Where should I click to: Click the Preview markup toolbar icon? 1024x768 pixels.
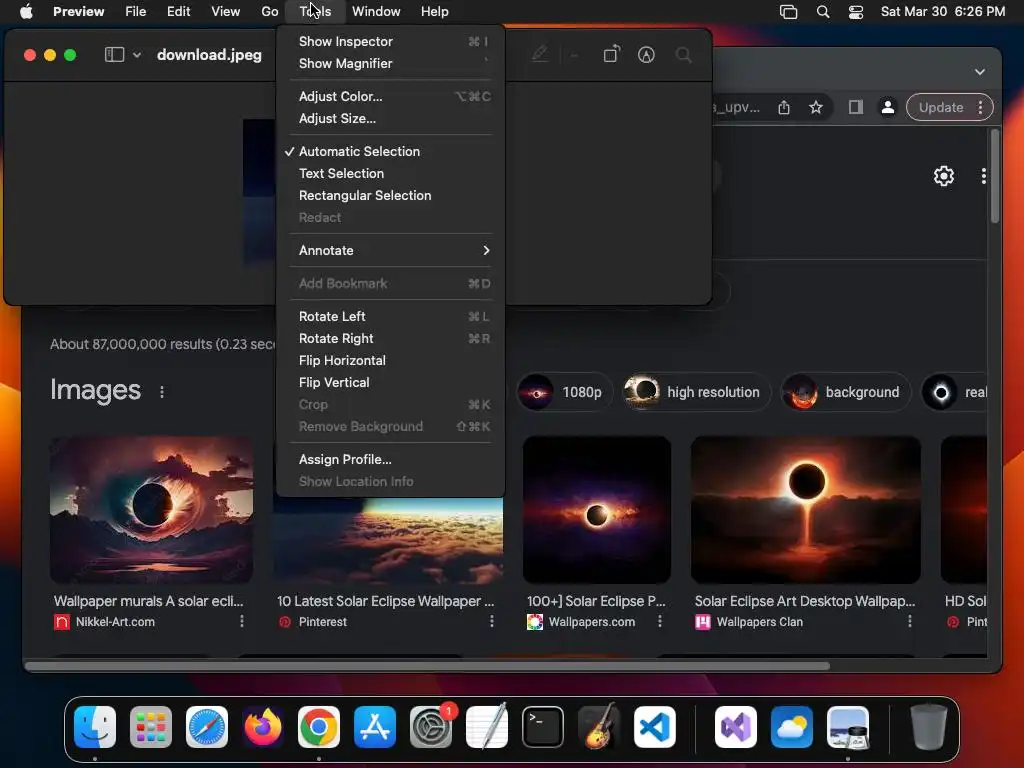point(646,55)
